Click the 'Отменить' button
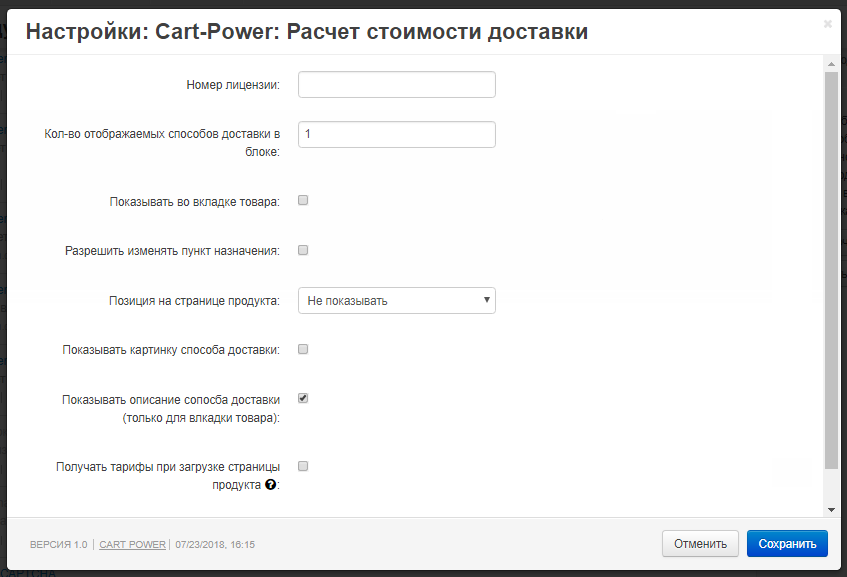The width and height of the screenshot is (847, 577). tap(700, 544)
